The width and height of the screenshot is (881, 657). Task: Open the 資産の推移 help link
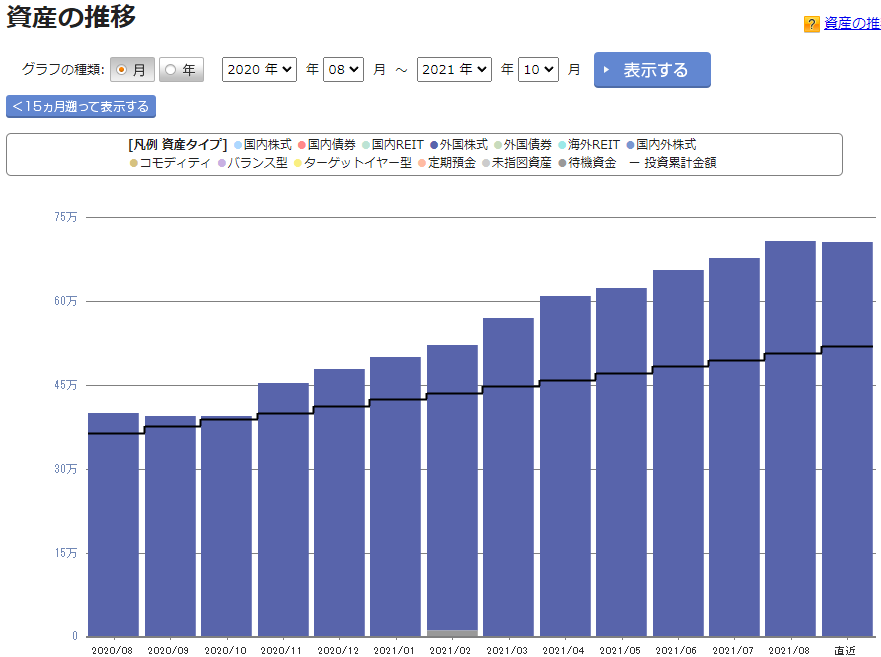852,24
